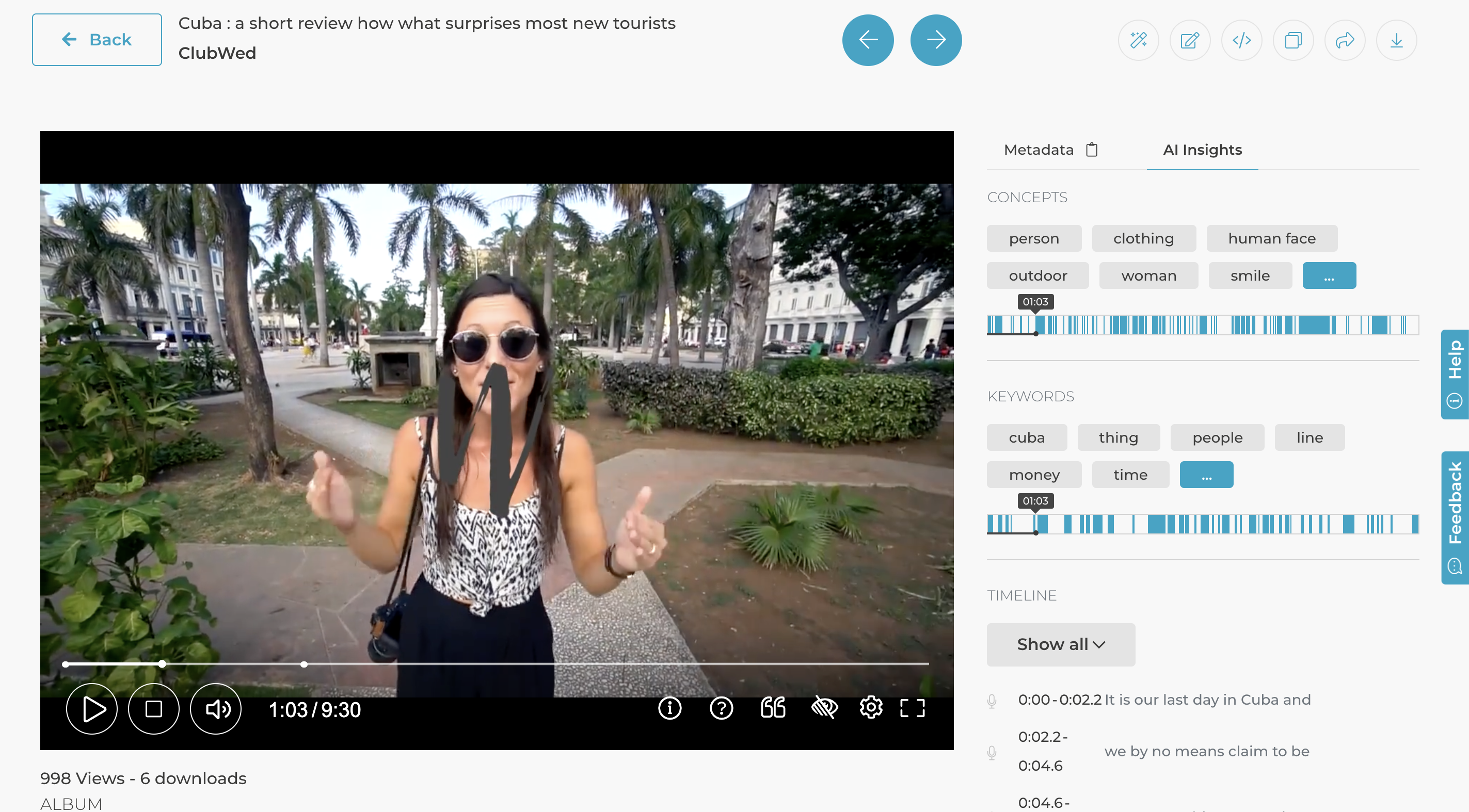Click the share arrow icon

point(1345,40)
